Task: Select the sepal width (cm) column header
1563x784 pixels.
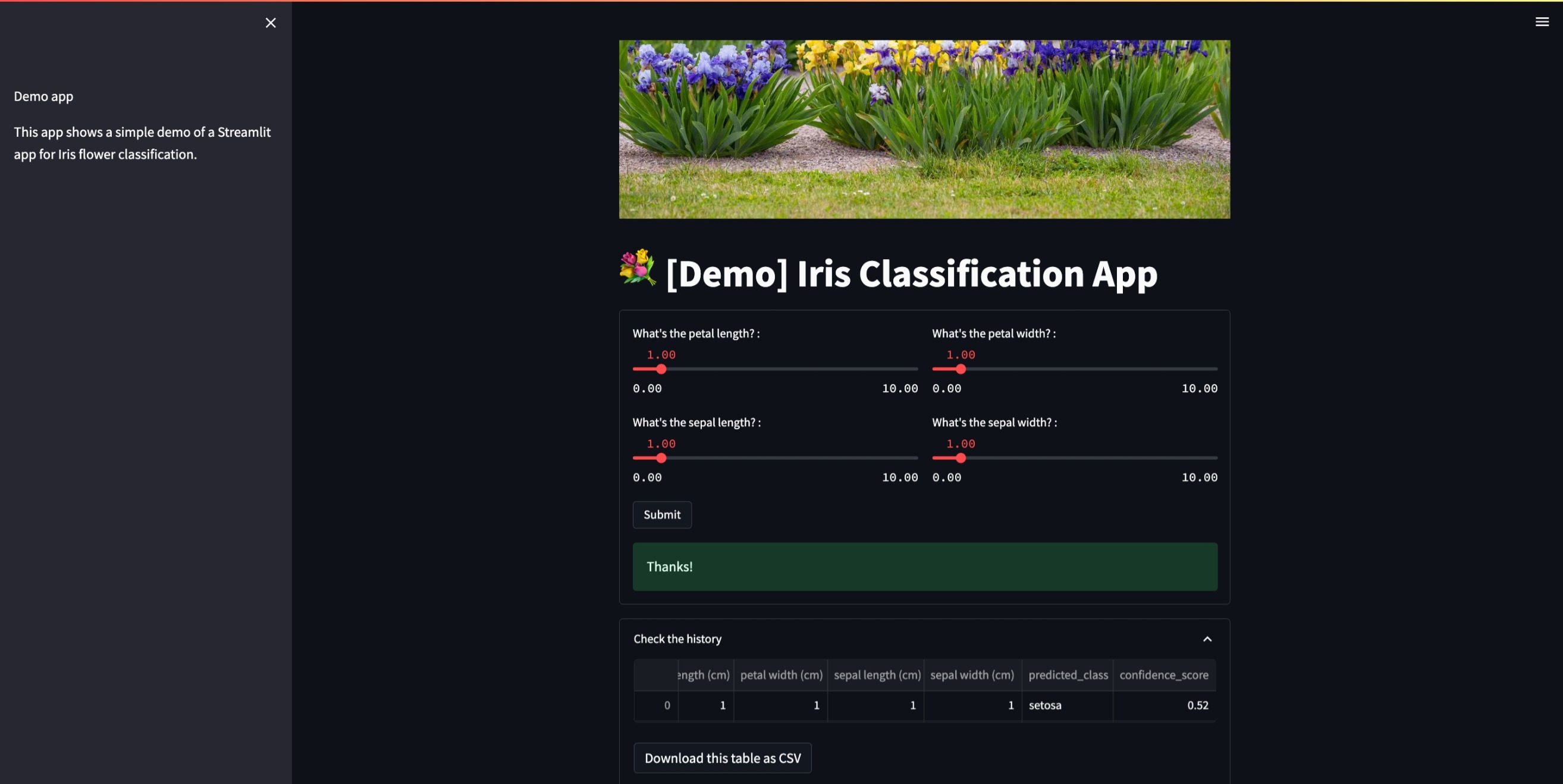Action: click(x=971, y=675)
